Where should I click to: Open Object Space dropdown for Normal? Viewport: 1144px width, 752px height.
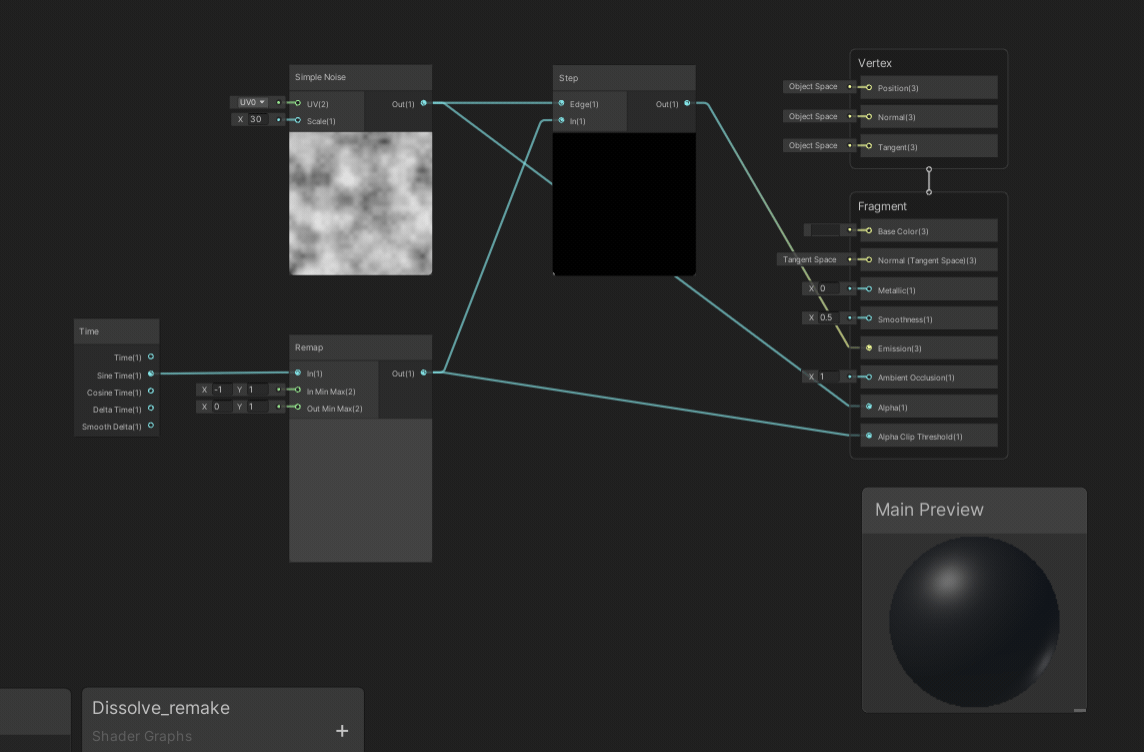tap(813, 116)
